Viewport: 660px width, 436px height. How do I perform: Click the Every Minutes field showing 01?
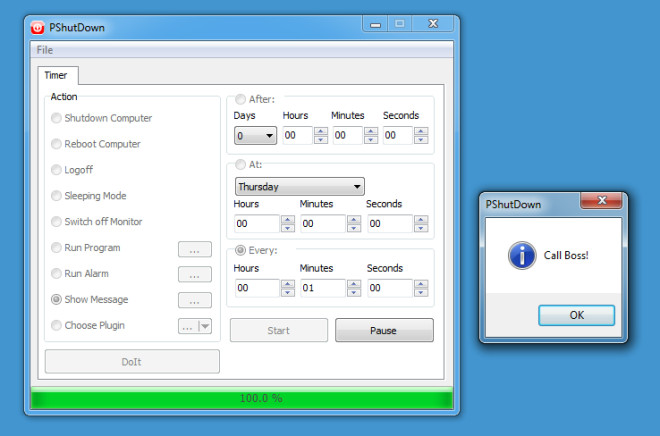(x=323, y=288)
